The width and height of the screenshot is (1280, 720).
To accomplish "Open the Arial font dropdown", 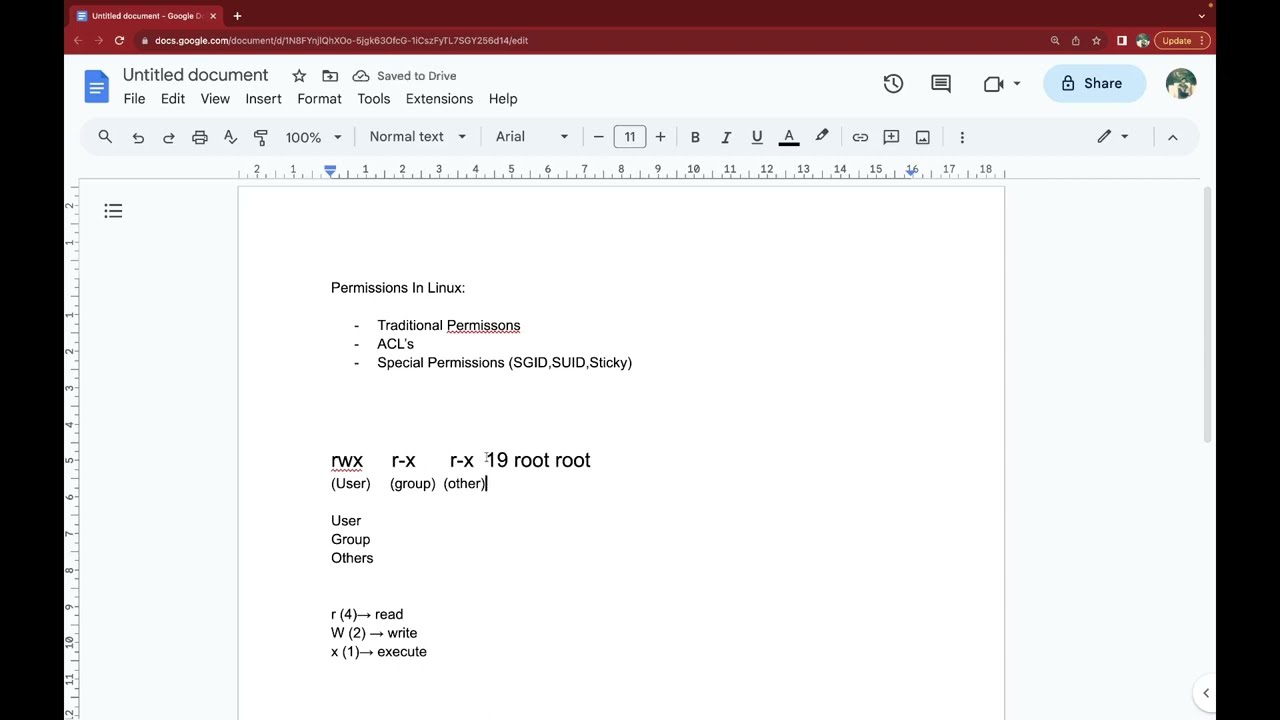I will [531, 137].
